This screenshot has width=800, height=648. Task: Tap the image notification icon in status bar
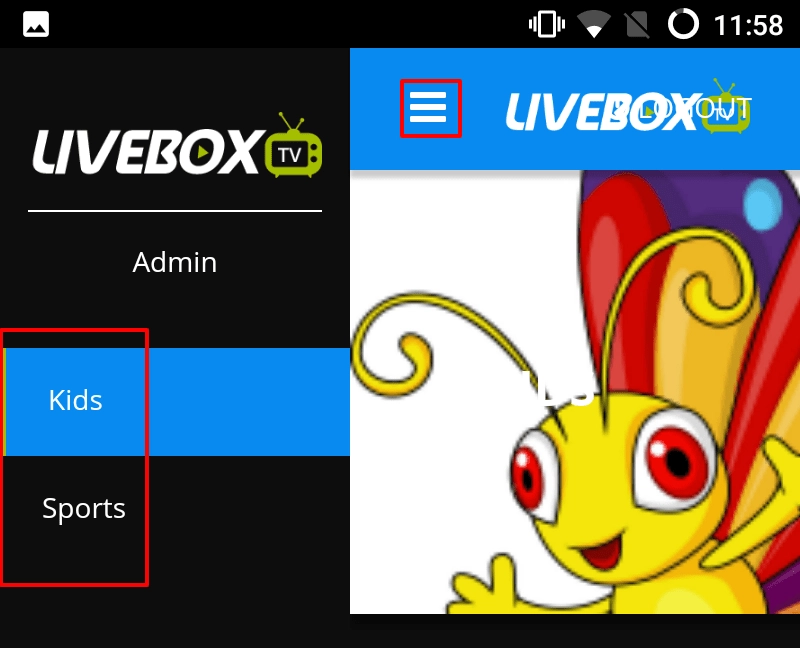click(x=36, y=24)
